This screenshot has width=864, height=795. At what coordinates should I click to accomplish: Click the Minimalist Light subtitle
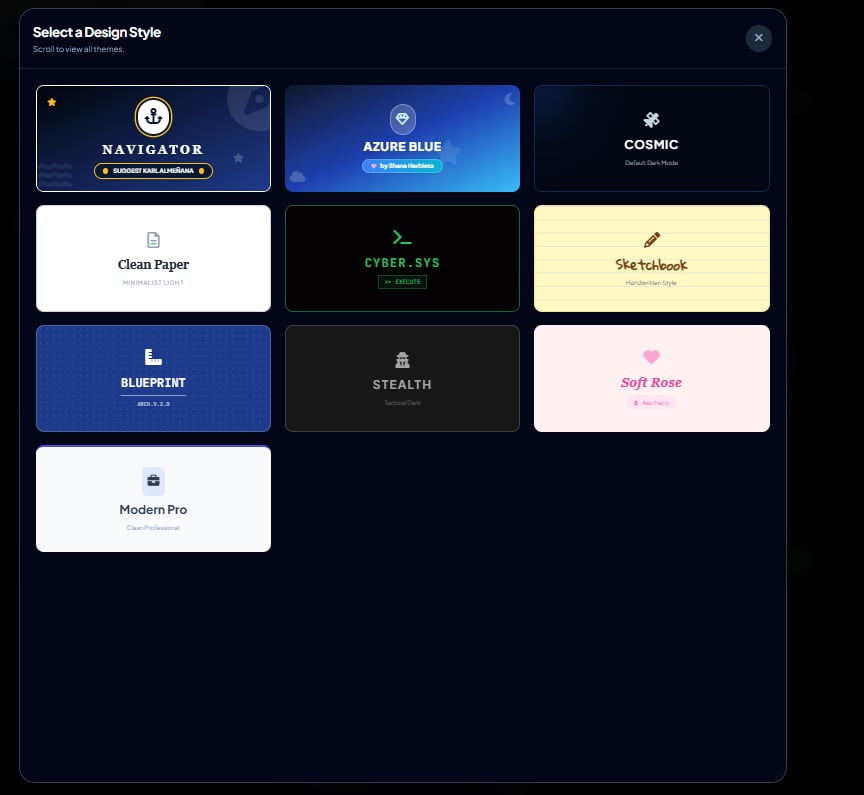[153, 283]
